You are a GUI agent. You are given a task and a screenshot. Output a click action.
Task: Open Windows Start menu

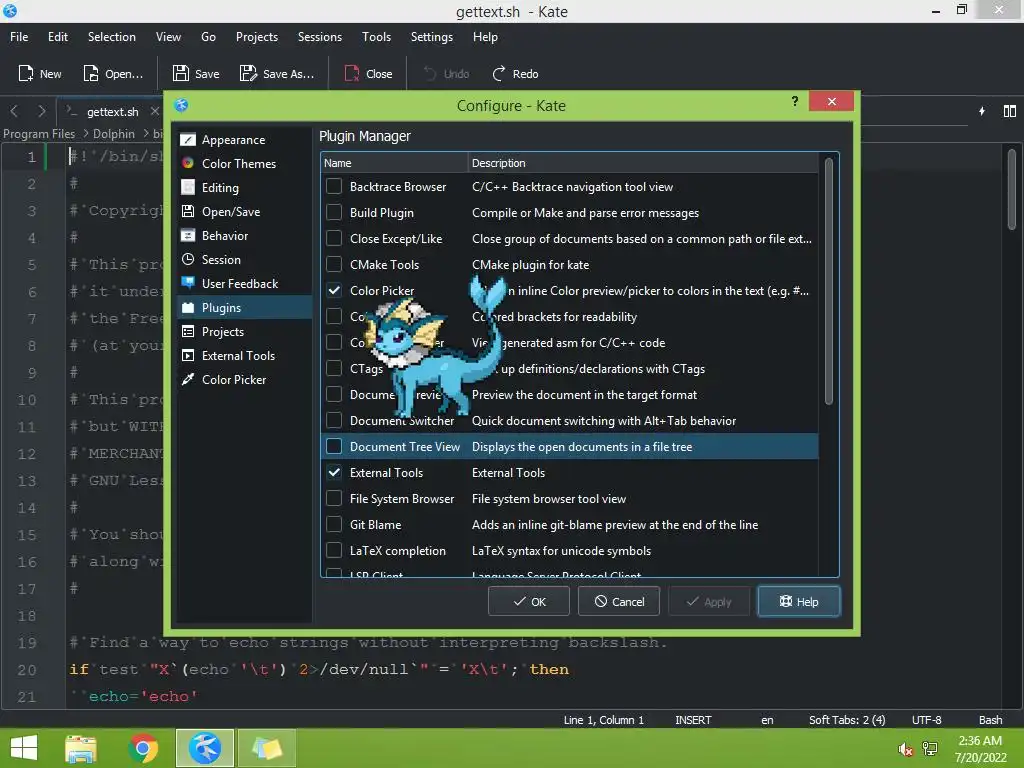pyautogui.click(x=24, y=748)
